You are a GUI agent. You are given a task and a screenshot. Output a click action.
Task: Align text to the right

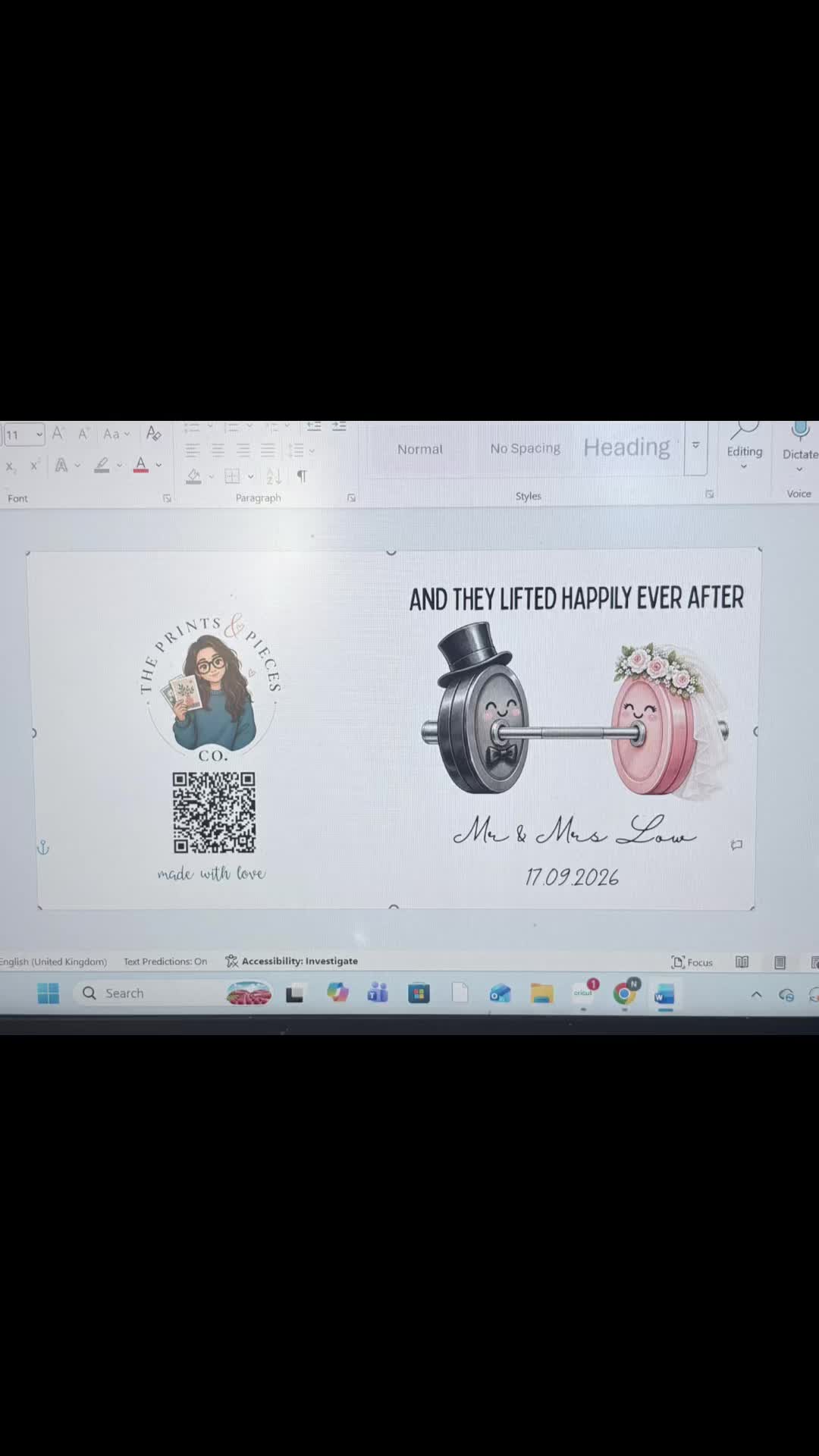(x=243, y=450)
